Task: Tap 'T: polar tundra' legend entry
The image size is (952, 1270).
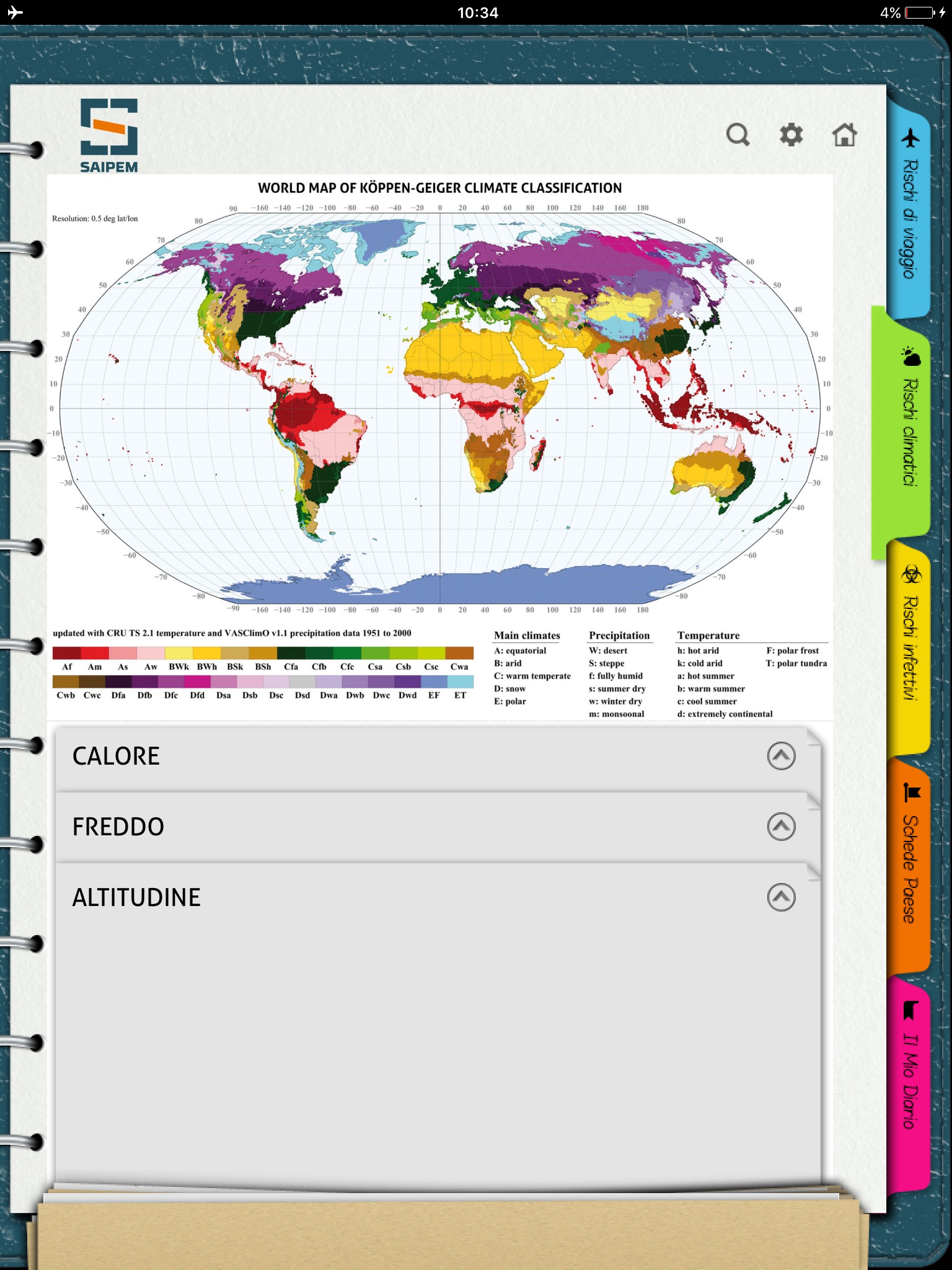Action: (x=796, y=663)
